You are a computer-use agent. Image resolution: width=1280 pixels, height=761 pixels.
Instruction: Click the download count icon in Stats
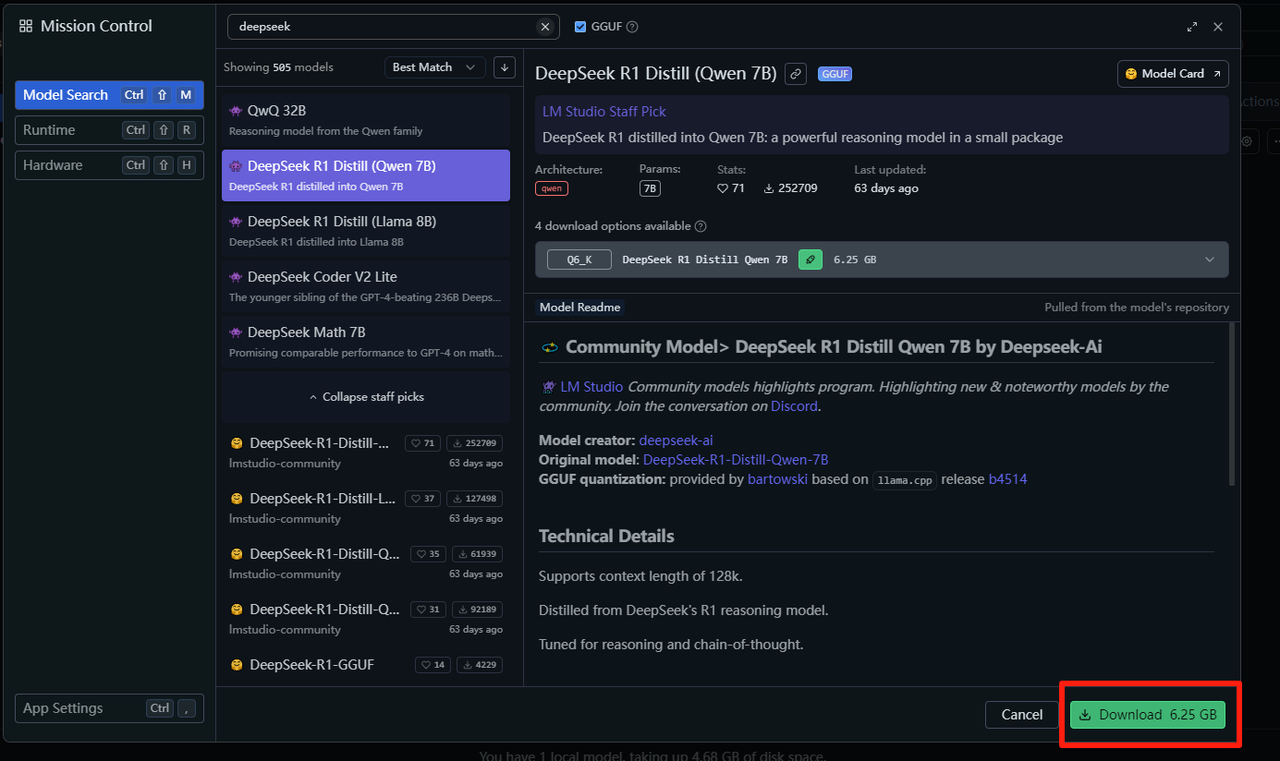(769, 188)
